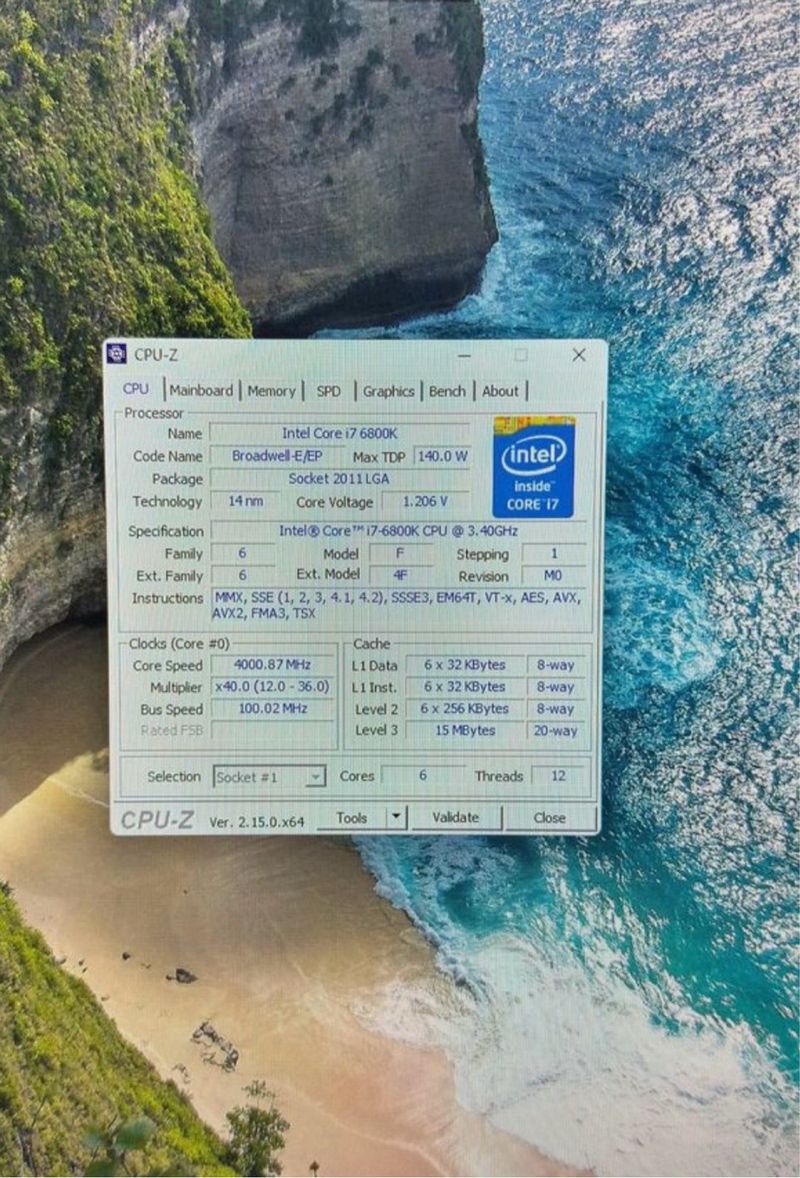Image resolution: width=800 pixels, height=1178 pixels.
Task: Select the Code Name value Broadwell-E/EP
Action: (x=276, y=455)
